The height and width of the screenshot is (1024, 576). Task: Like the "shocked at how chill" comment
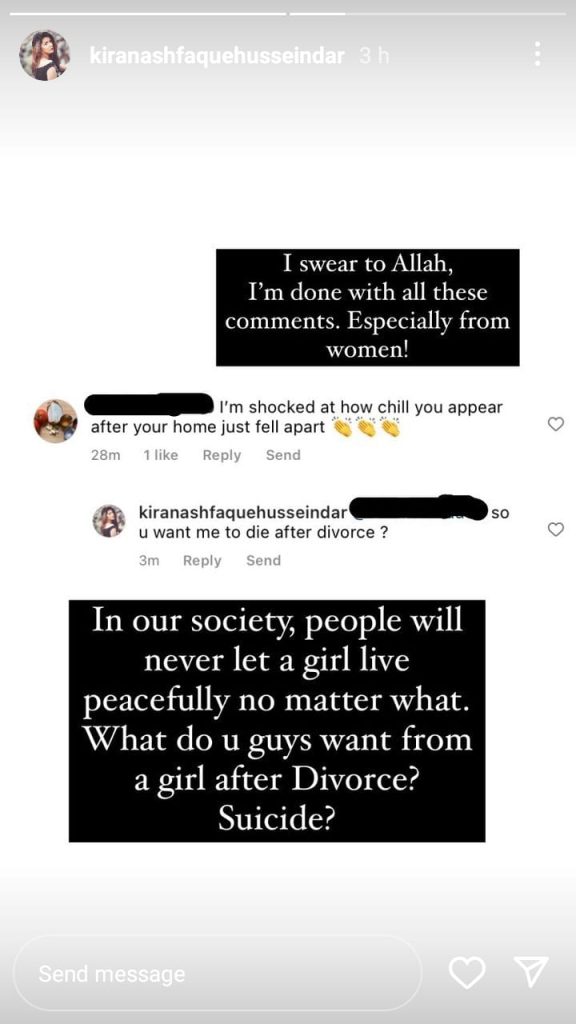point(555,424)
